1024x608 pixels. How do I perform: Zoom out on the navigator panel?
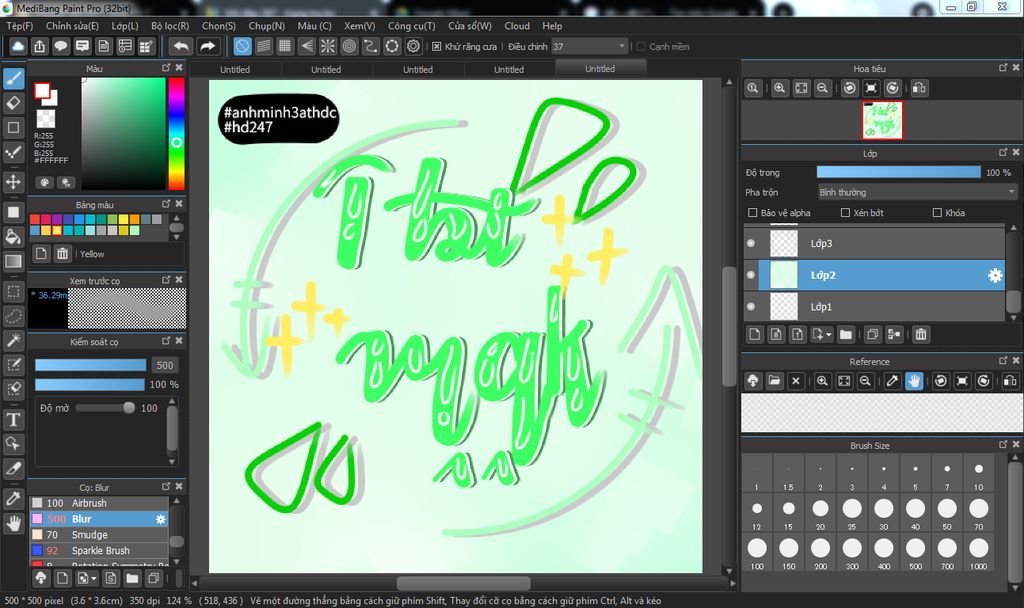click(823, 88)
